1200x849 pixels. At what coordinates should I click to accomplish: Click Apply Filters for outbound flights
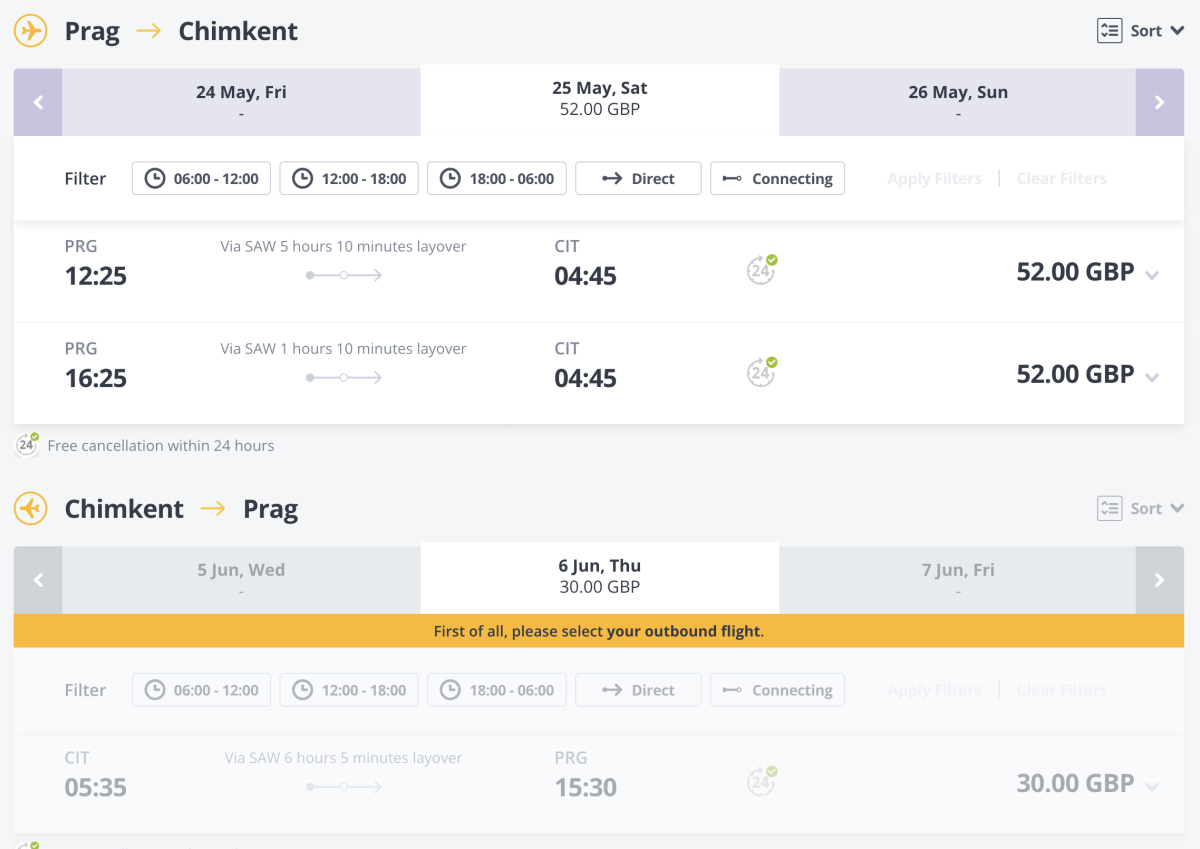tap(934, 179)
